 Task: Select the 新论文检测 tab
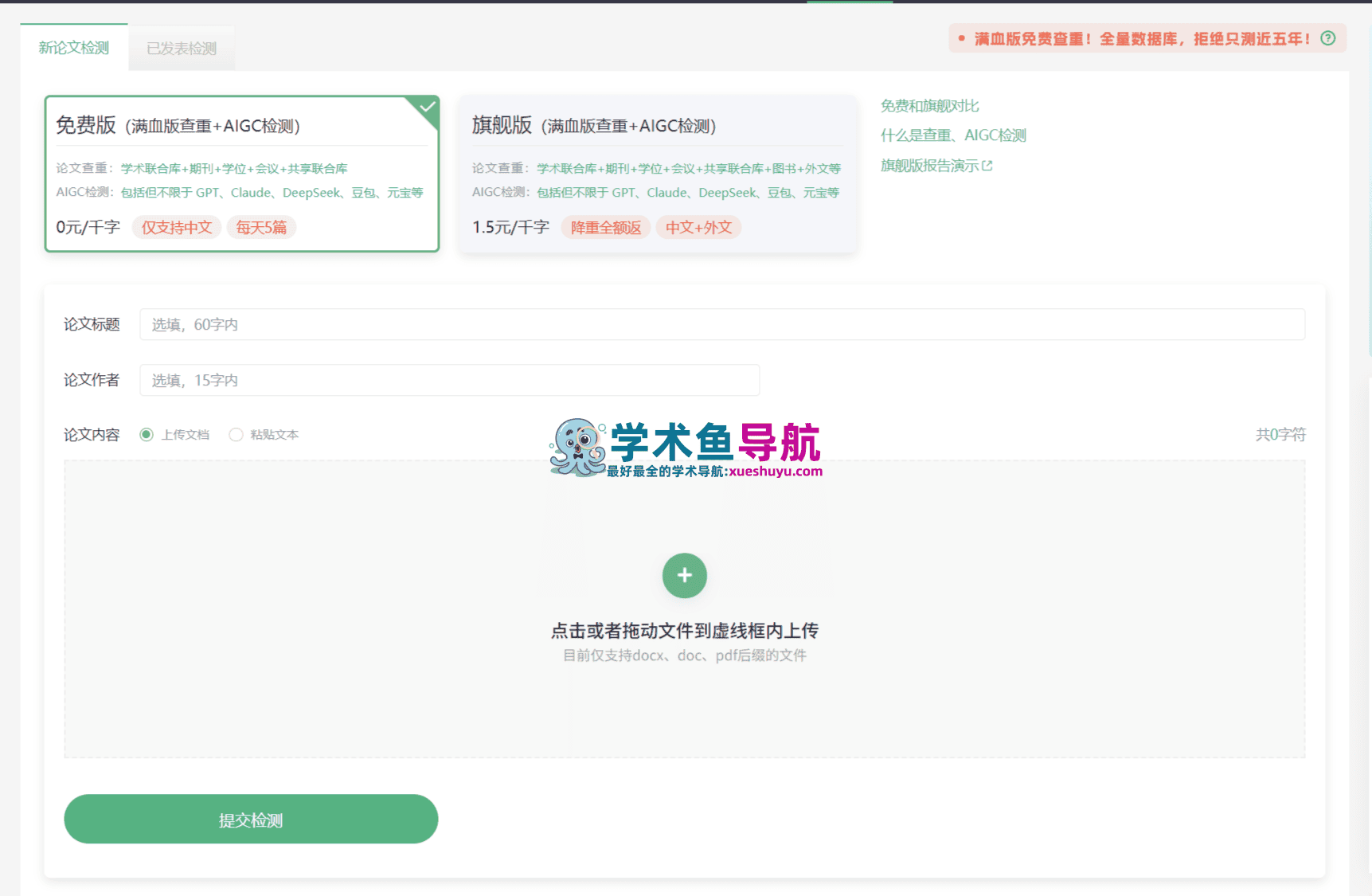click(x=73, y=47)
